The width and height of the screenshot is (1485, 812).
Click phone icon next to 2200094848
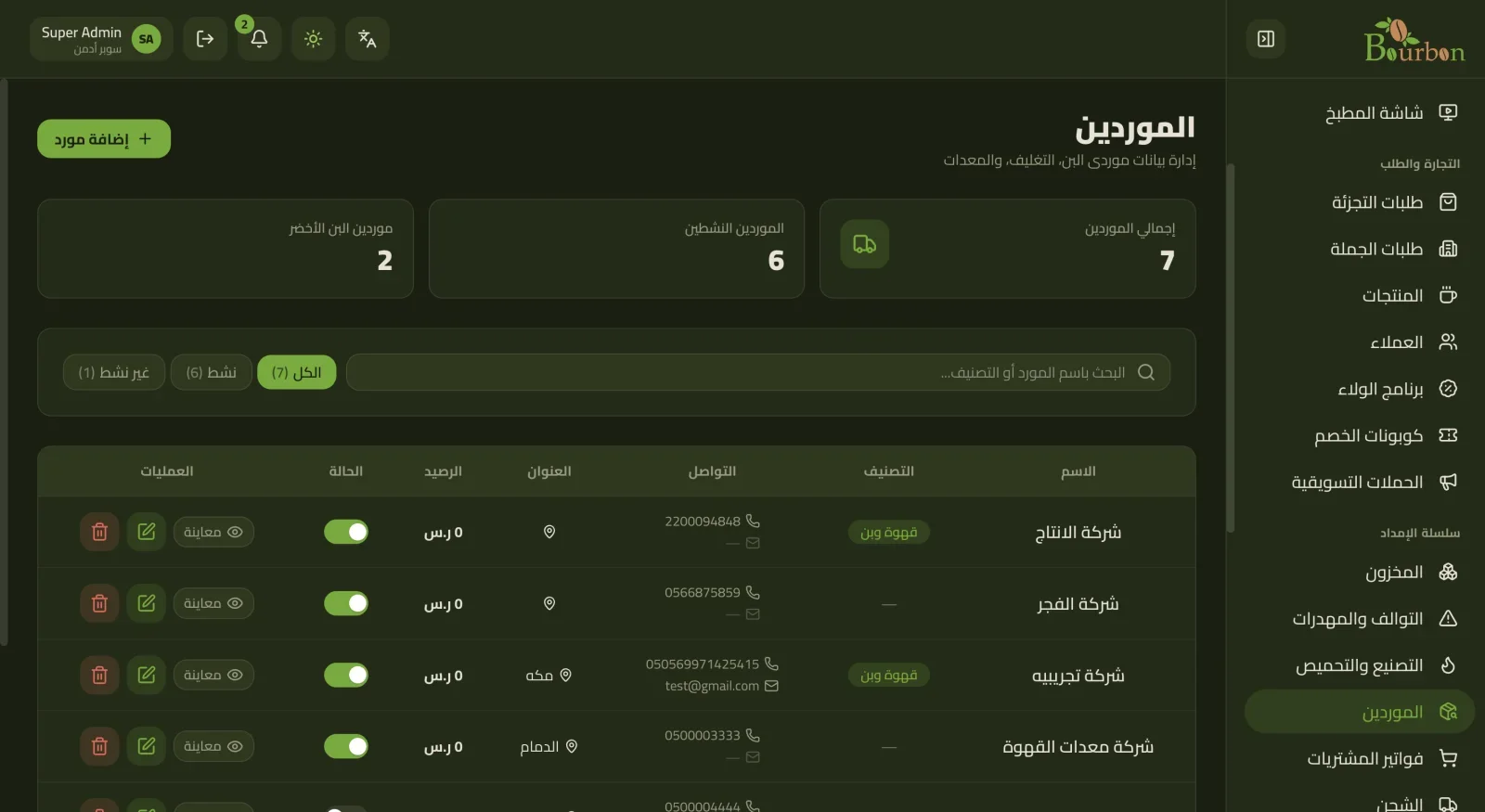tap(753, 521)
